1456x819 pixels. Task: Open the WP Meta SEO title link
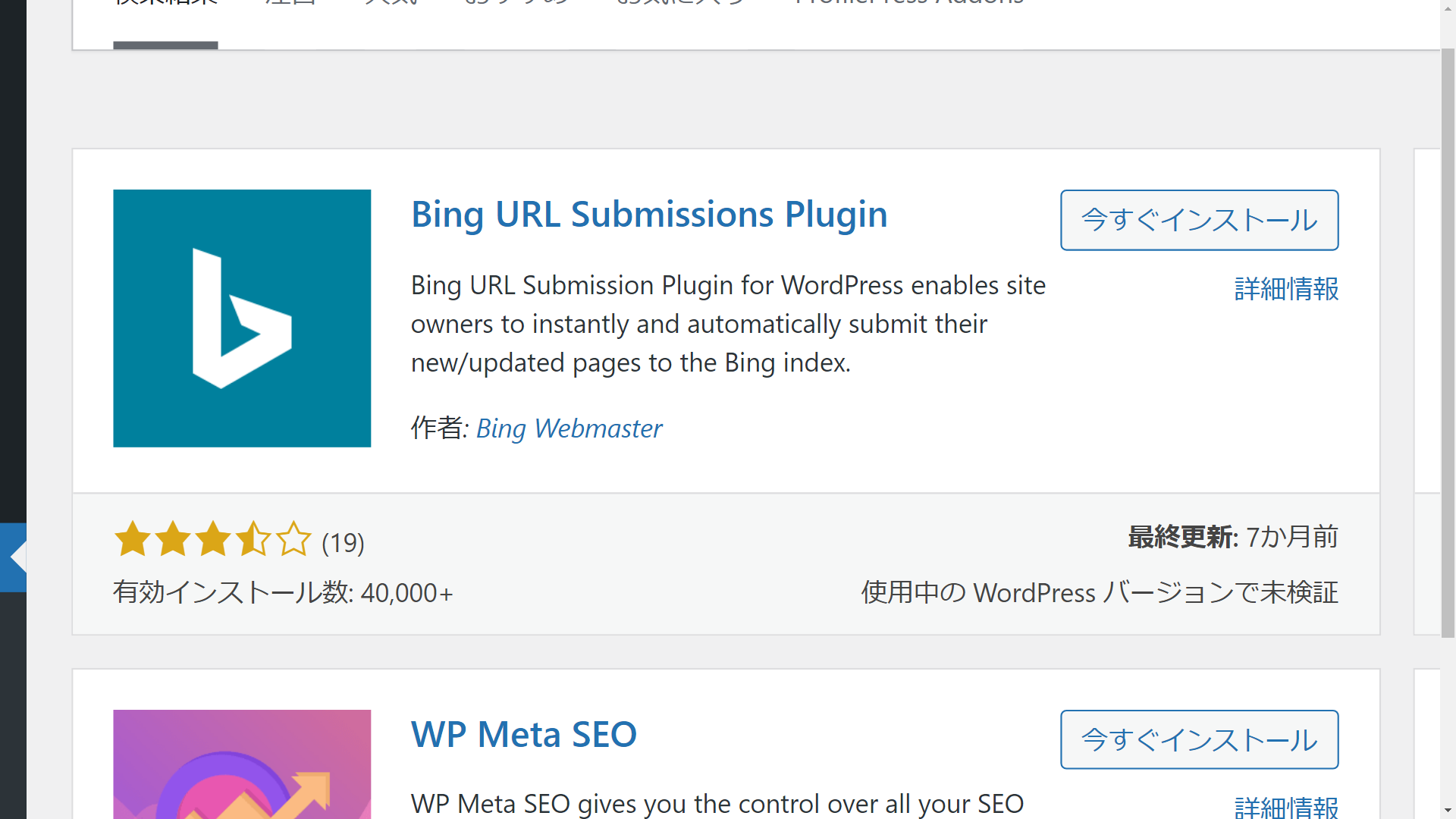pyautogui.click(x=523, y=733)
